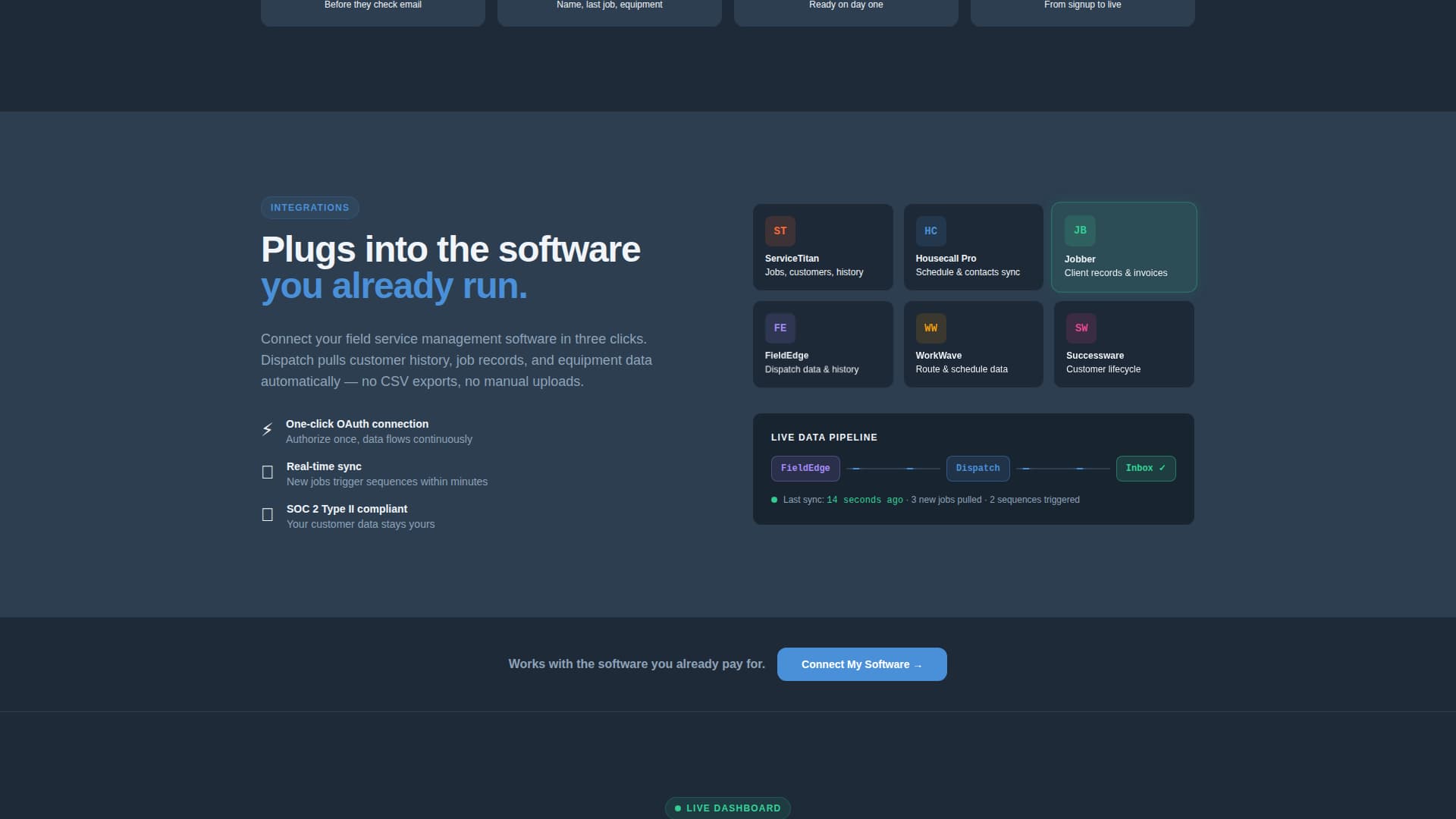
Task: Select the Jobber card title
Action: [1080, 259]
